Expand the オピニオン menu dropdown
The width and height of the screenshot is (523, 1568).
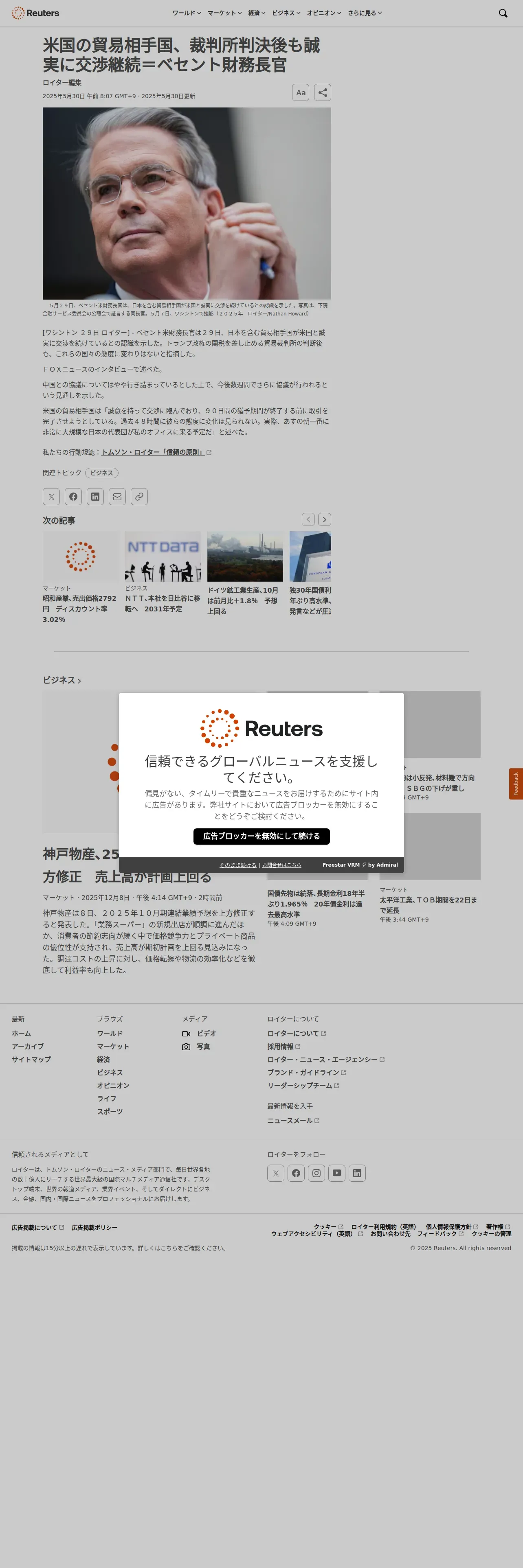[324, 13]
